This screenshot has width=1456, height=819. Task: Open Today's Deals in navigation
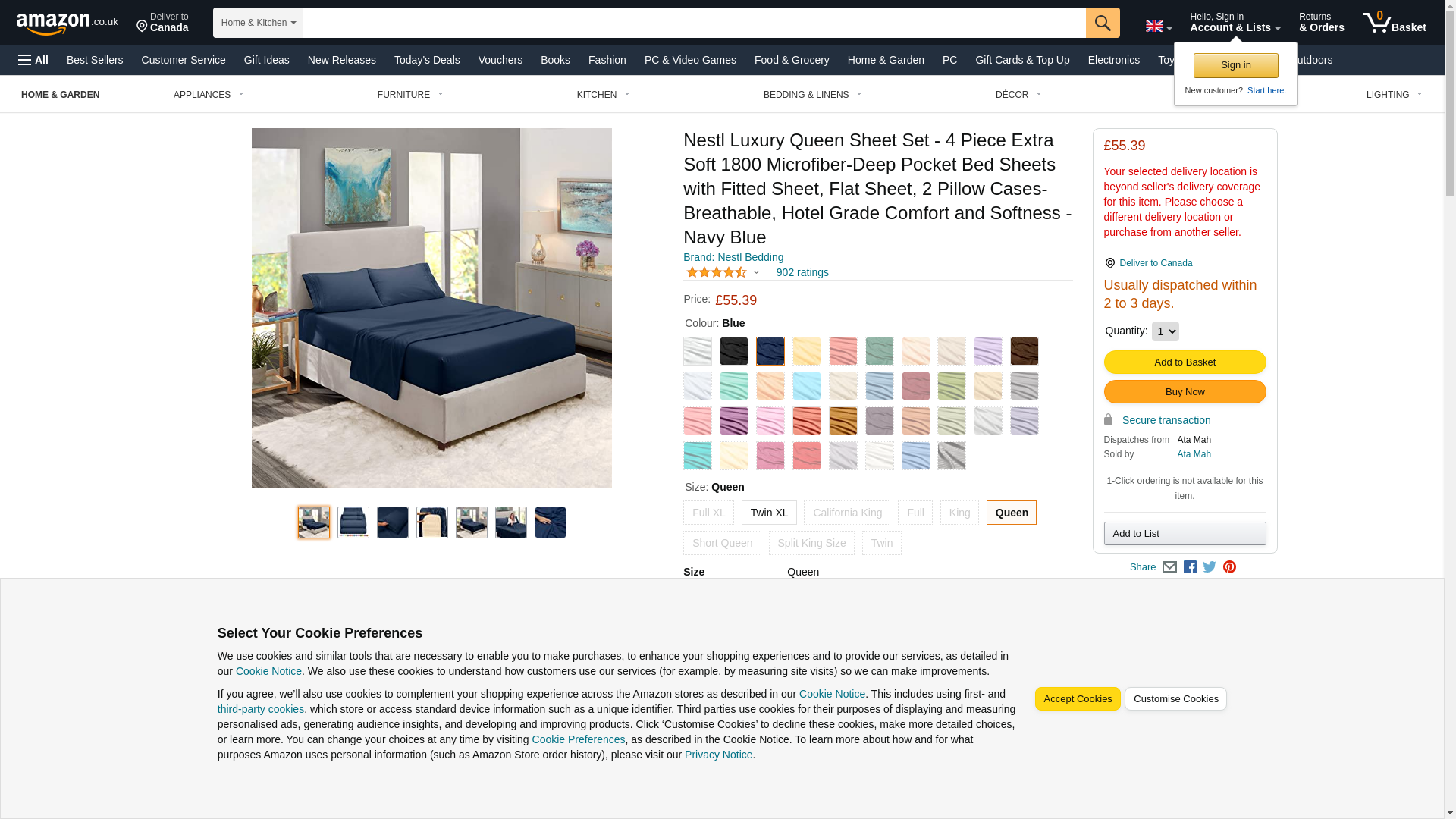pos(427,60)
